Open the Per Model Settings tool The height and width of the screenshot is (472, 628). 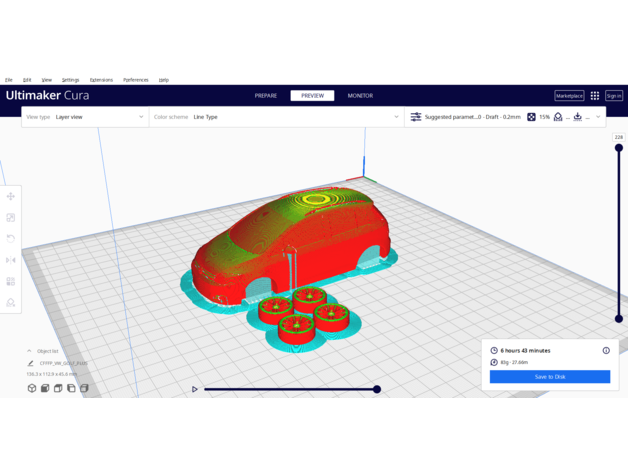pos(11,281)
